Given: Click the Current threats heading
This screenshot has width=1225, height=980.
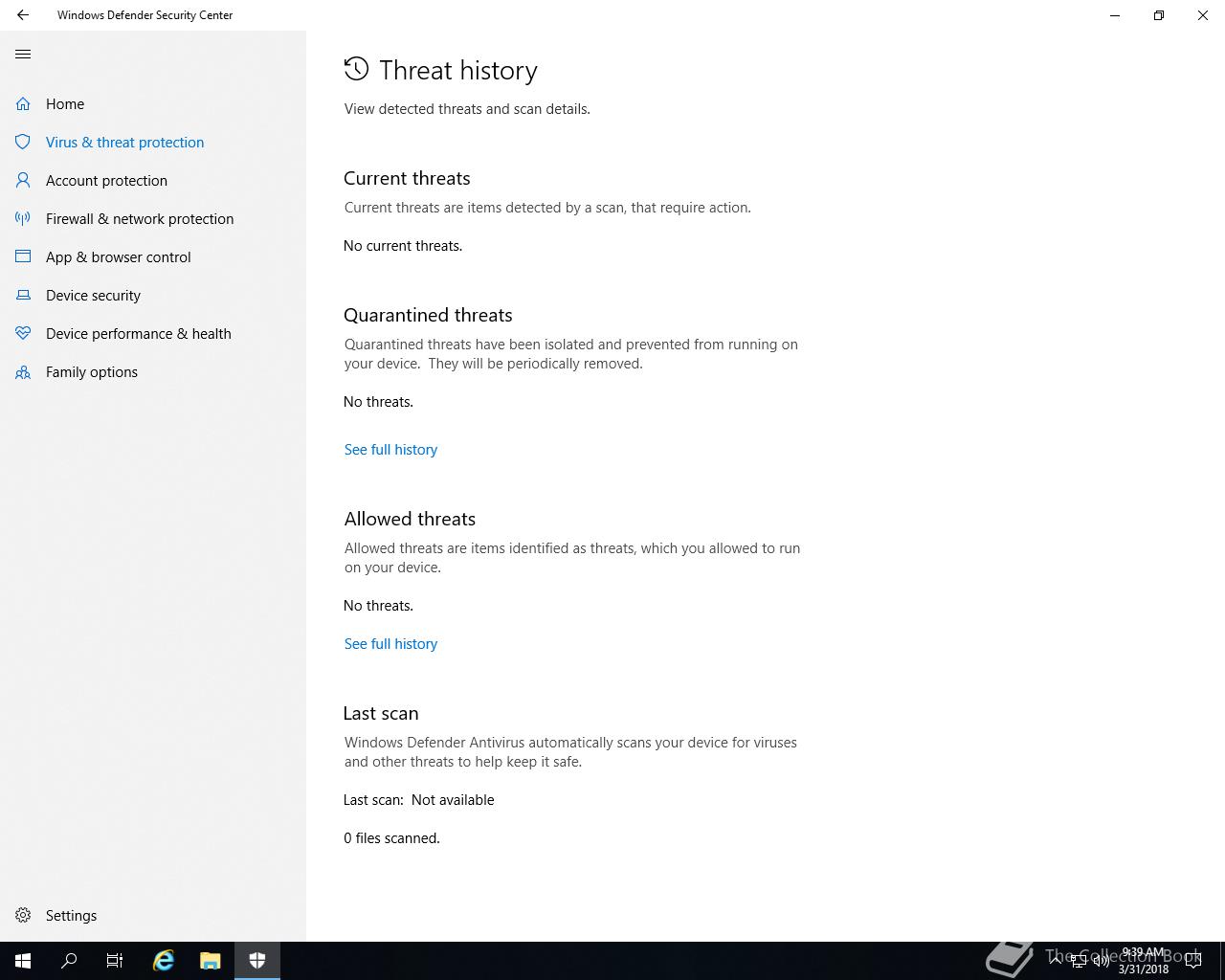Looking at the screenshot, I should pos(407,179).
